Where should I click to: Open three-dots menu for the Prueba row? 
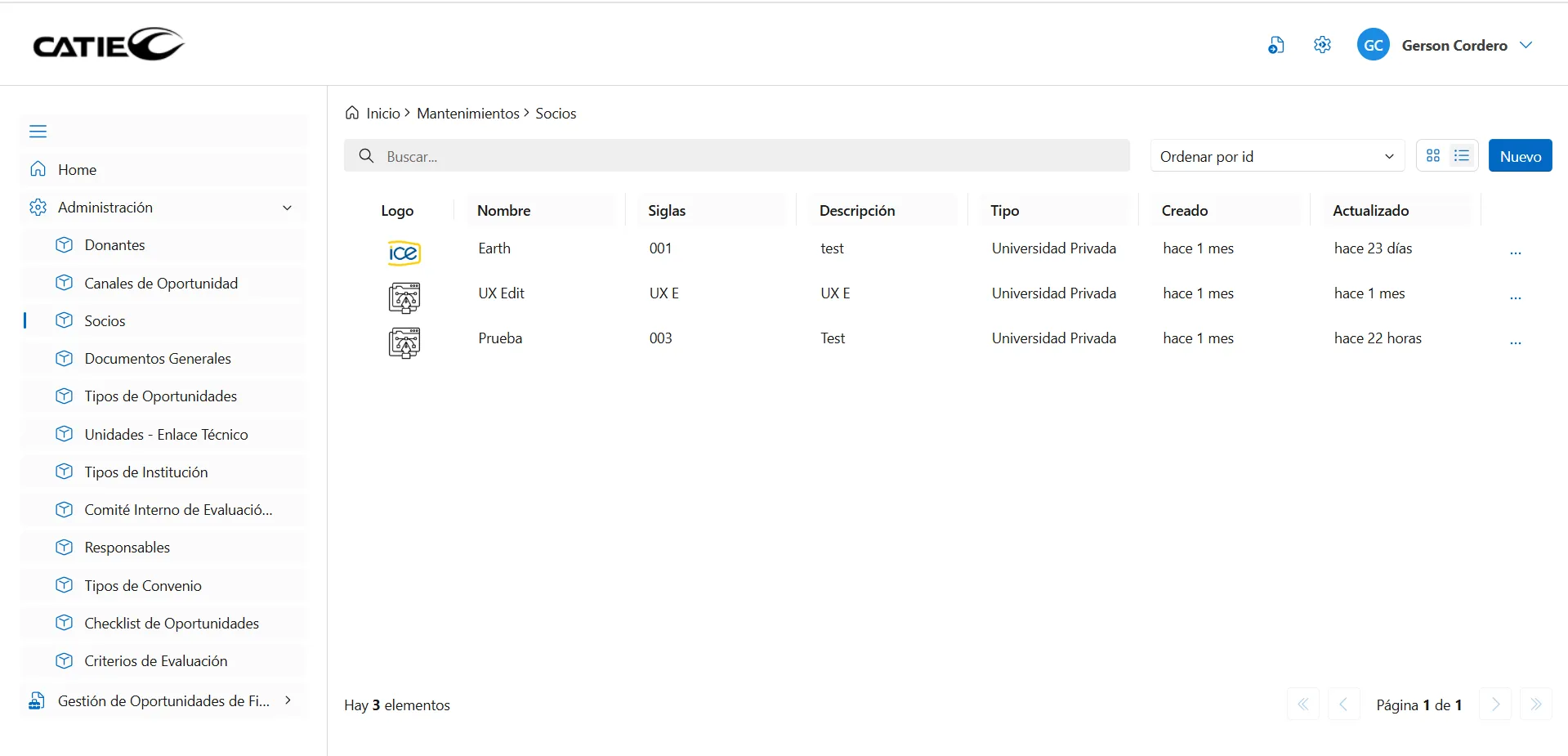click(1515, 343)
